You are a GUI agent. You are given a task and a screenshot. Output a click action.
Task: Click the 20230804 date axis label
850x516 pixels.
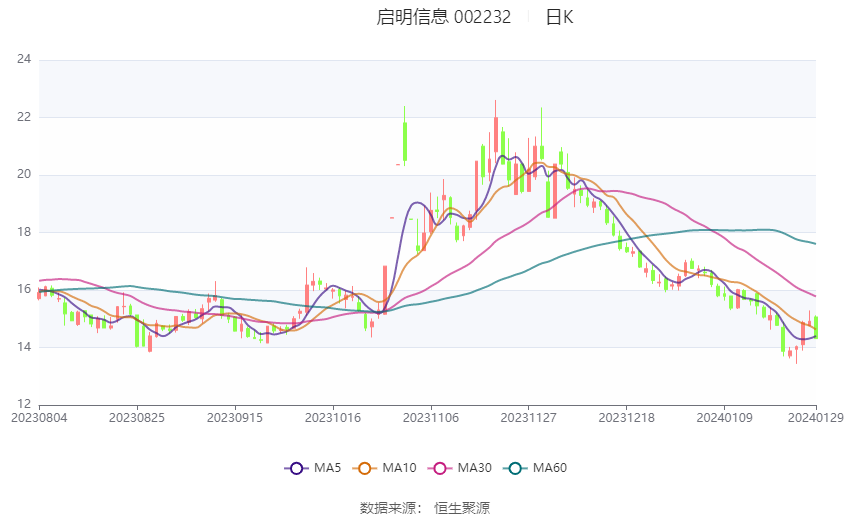(39, 418)
